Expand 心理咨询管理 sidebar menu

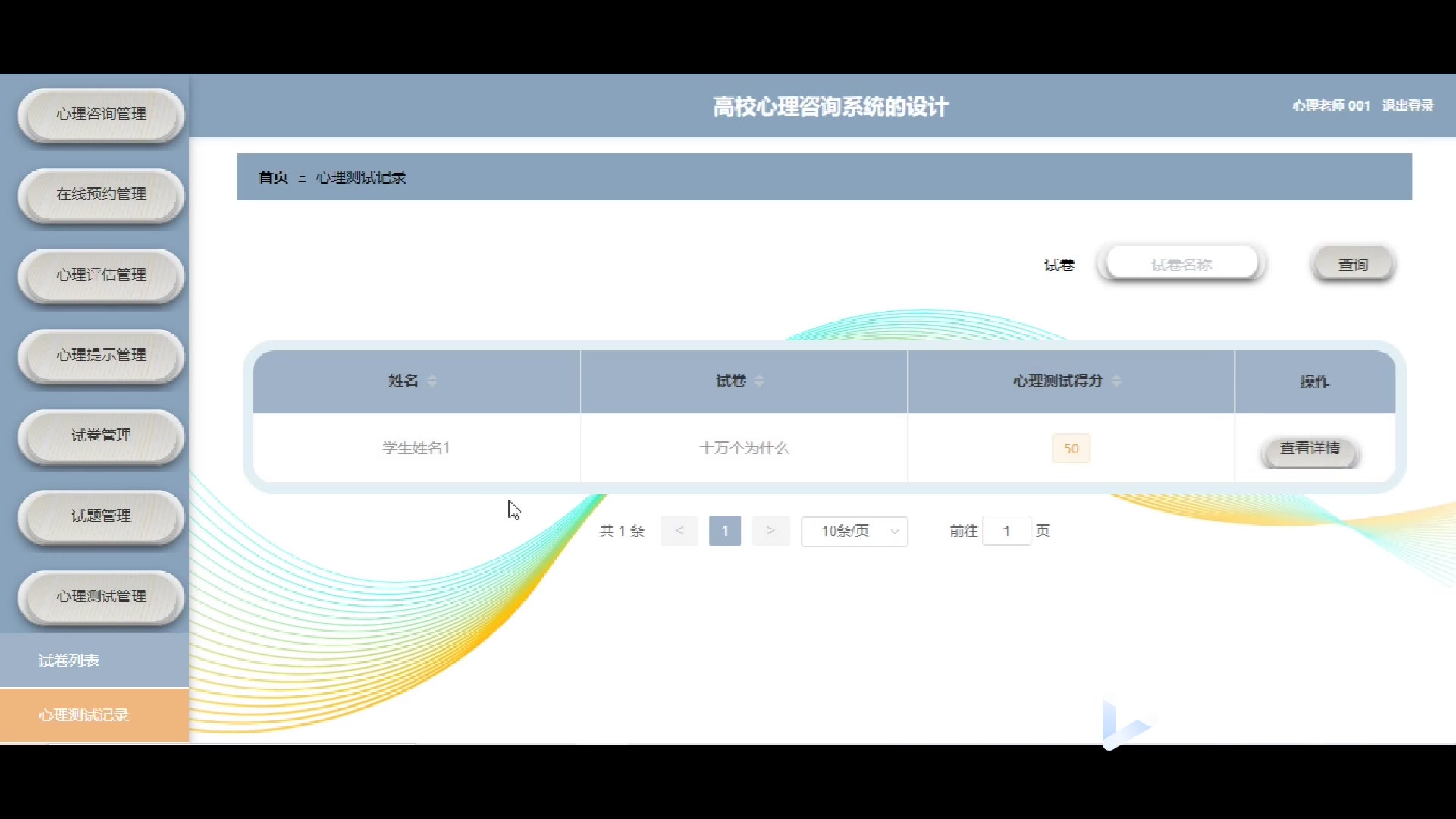coord(101,114)
